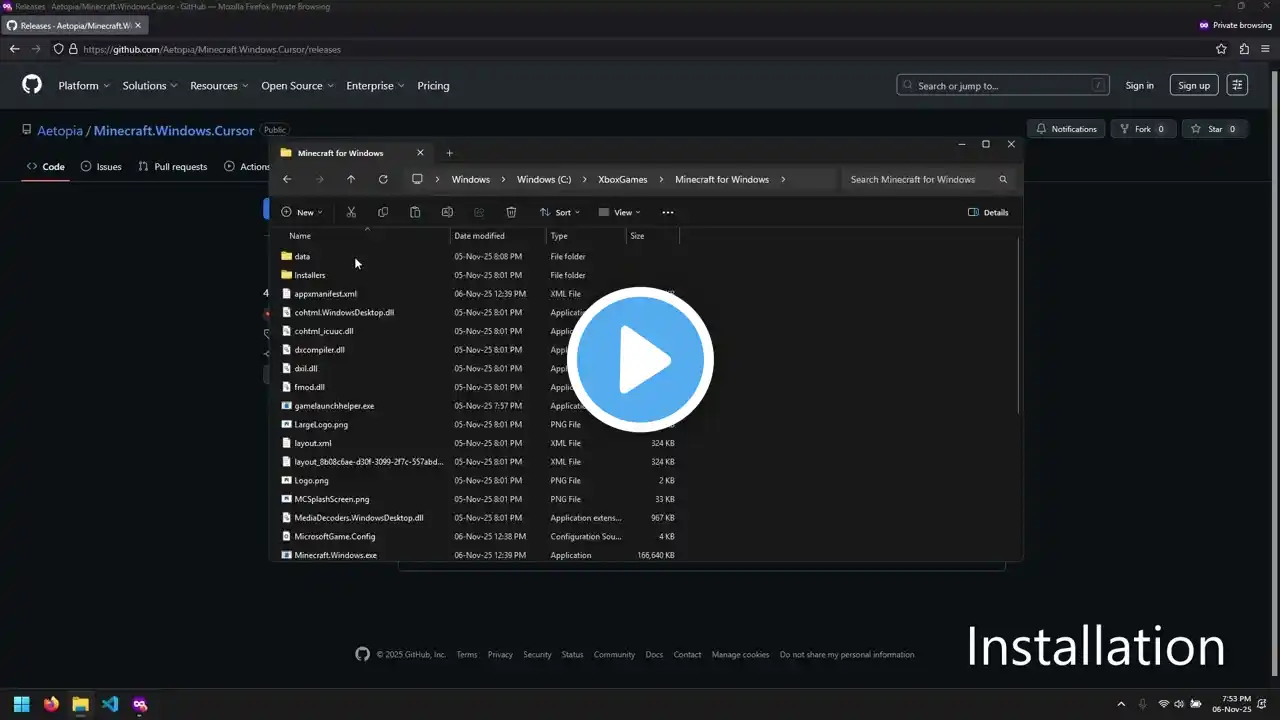Select the Minecraft.Windows.exe file
The width and height of the screenshot is (1280, 720).
pos(335,555)
